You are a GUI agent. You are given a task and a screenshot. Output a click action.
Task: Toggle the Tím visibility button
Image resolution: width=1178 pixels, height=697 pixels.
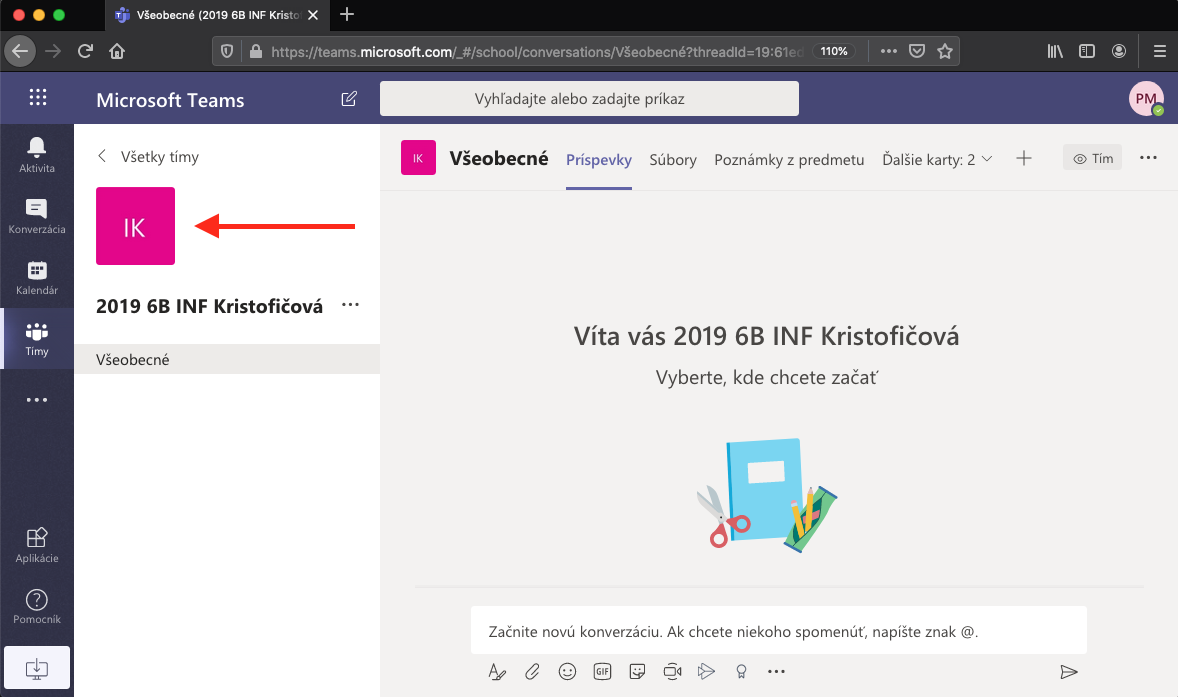[x=1092, y=158]
